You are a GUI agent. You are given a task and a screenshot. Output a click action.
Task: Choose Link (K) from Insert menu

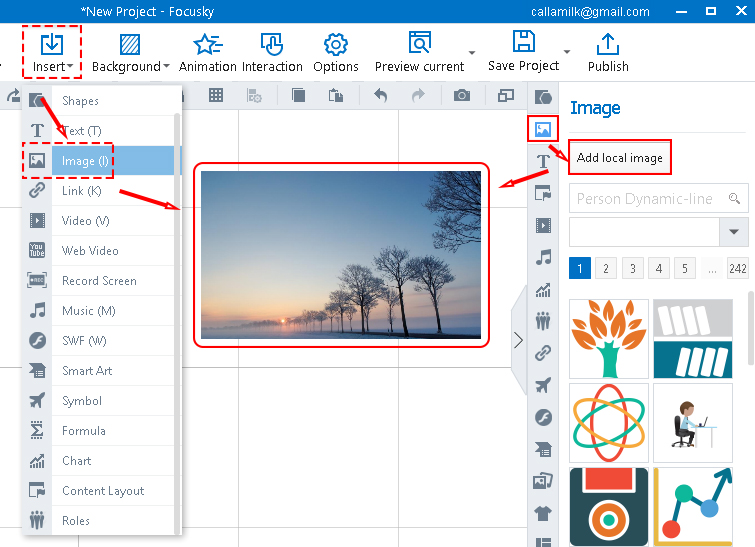[x=98, y=191]
